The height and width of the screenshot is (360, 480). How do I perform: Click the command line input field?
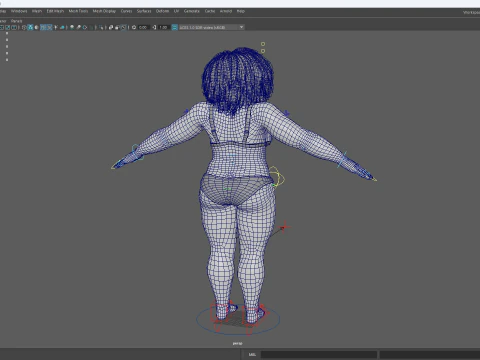(x=319, y=354)
